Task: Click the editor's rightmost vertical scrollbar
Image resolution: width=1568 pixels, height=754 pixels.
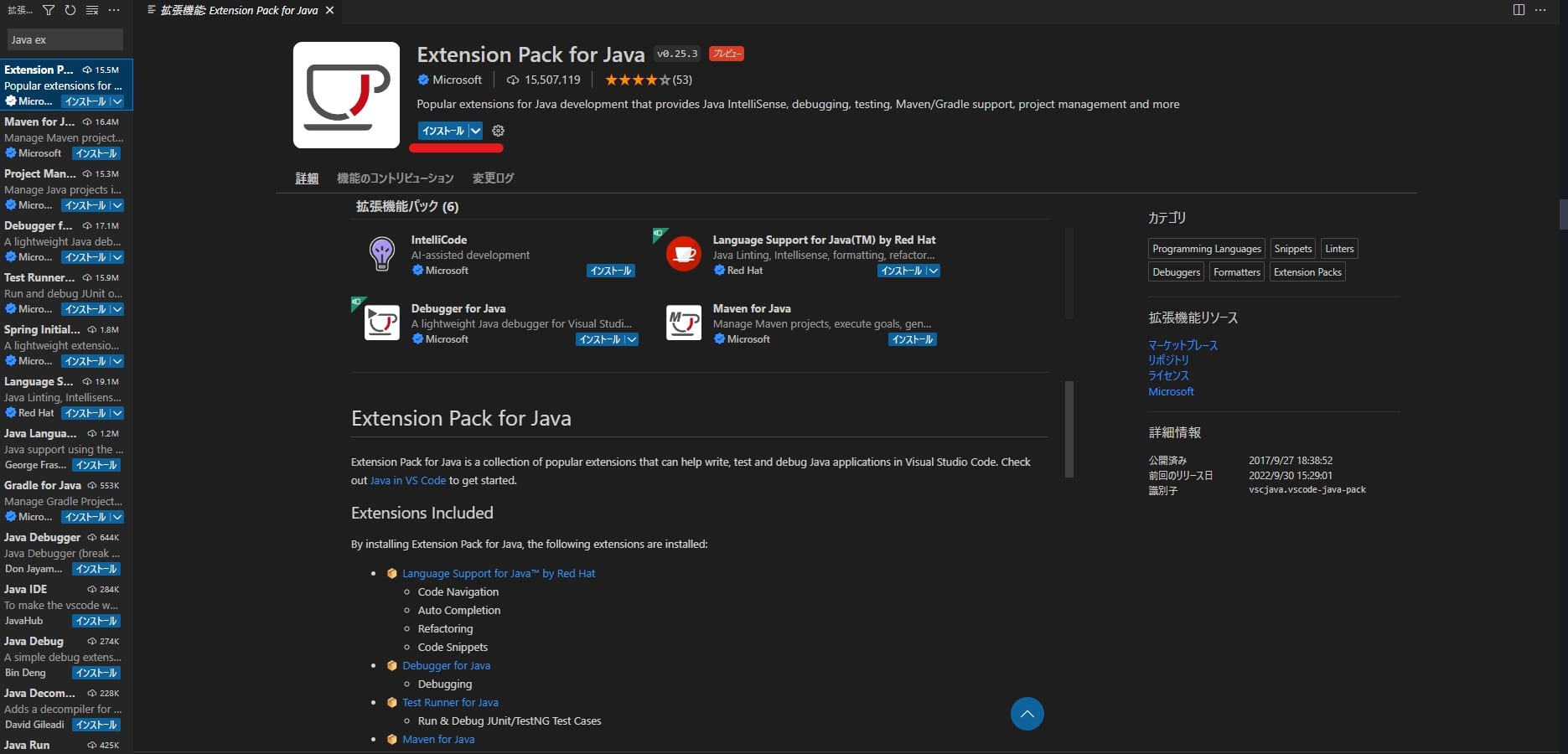Action: 1563,214
